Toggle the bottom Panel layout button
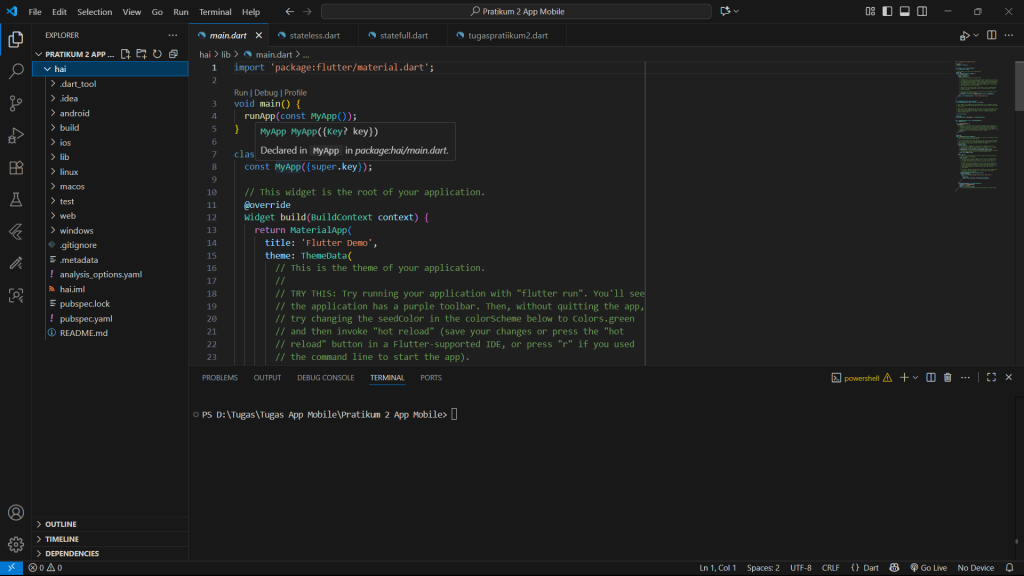The width and height of the screenshot is (1024, 576). point(905,12)
